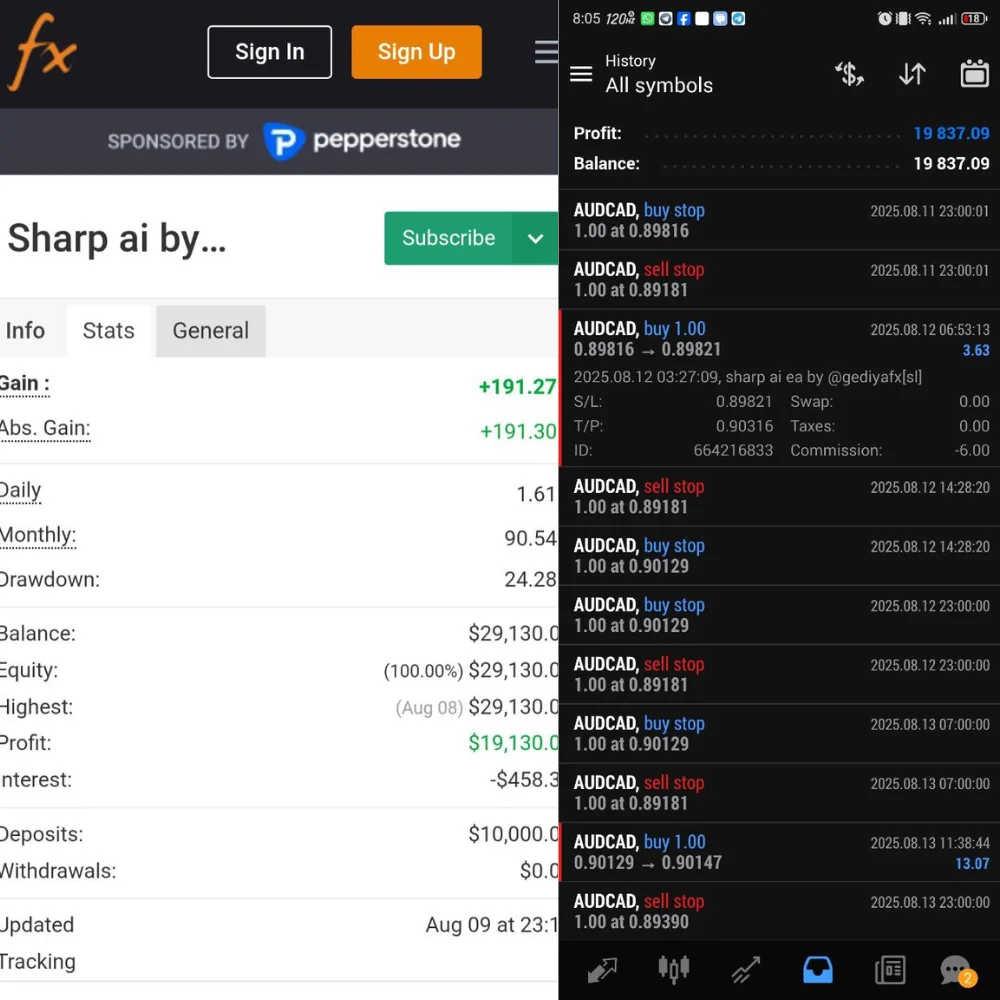The height and width of the screenshot is (1000, 1000).
Task: Select AUDCAD buy stop 2025.08.13 07:00:00 row
Action: coord(781,733)
